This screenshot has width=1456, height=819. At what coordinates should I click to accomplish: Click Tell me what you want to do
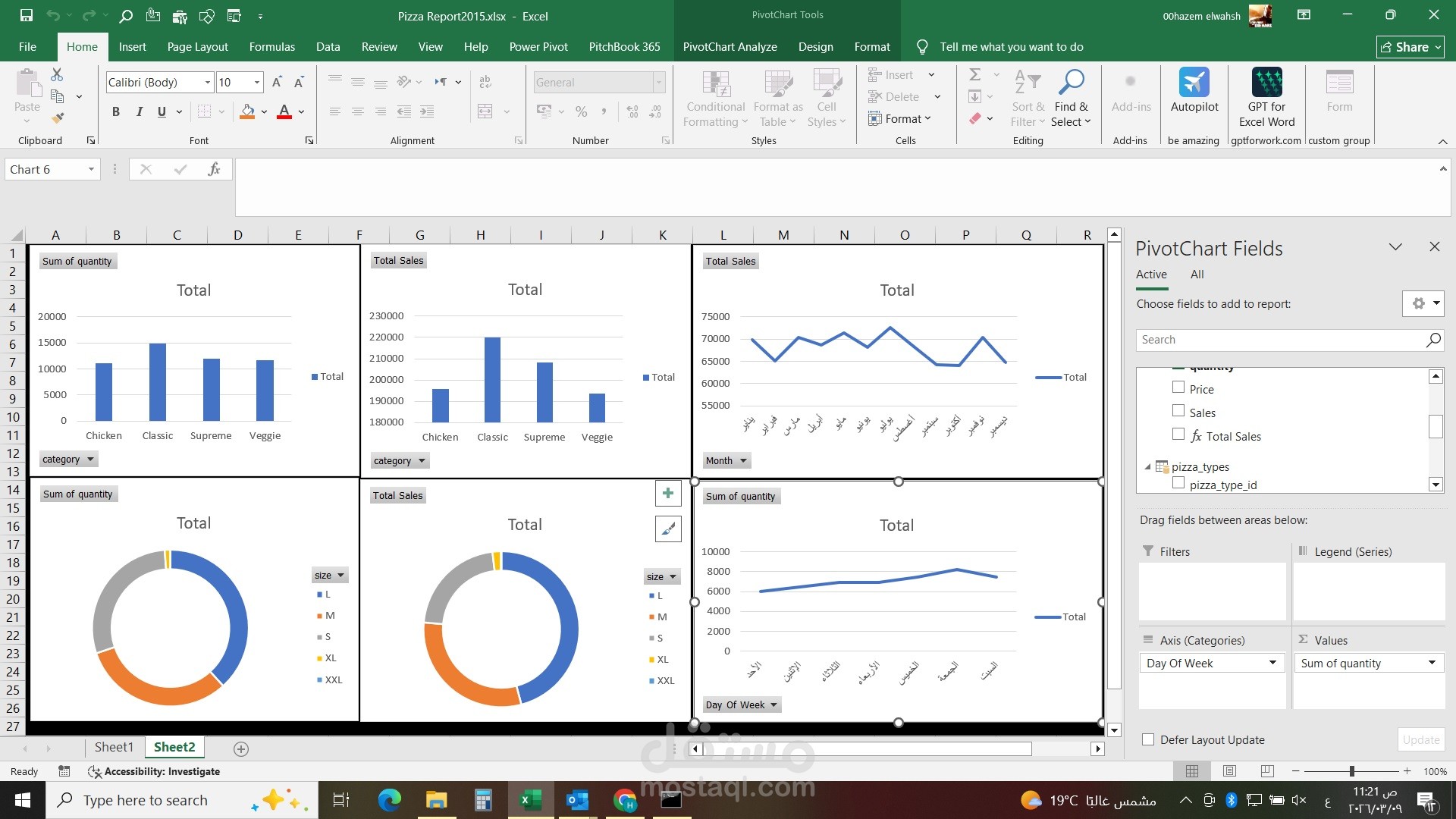click(x=1011, y=47)
